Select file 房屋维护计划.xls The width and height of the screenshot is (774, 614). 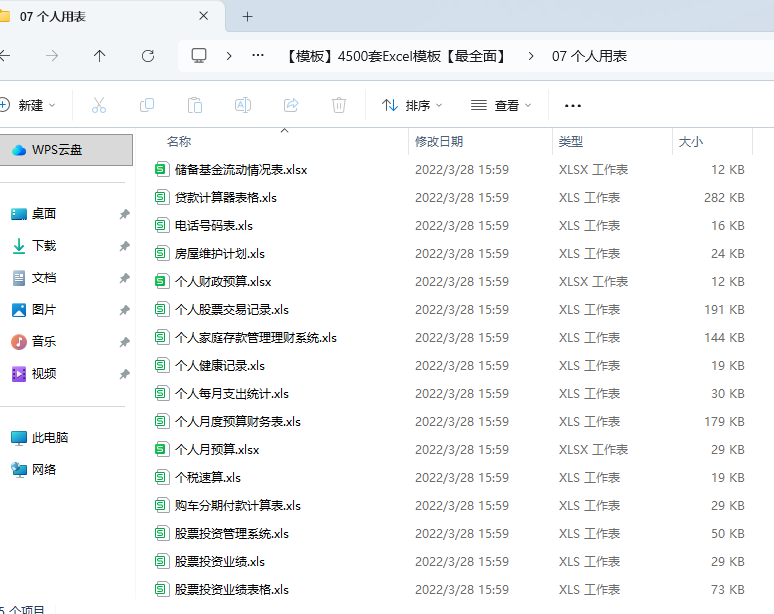click(x=220, y=254)
